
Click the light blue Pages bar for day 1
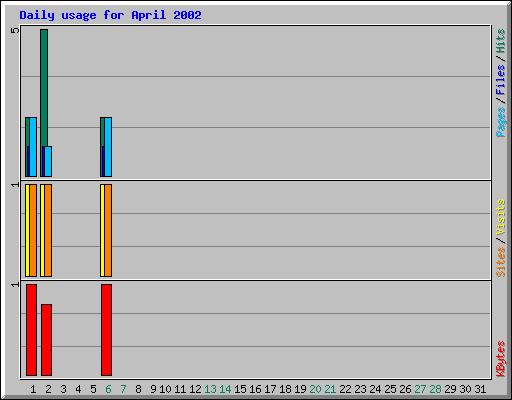[x=33, y=147]
